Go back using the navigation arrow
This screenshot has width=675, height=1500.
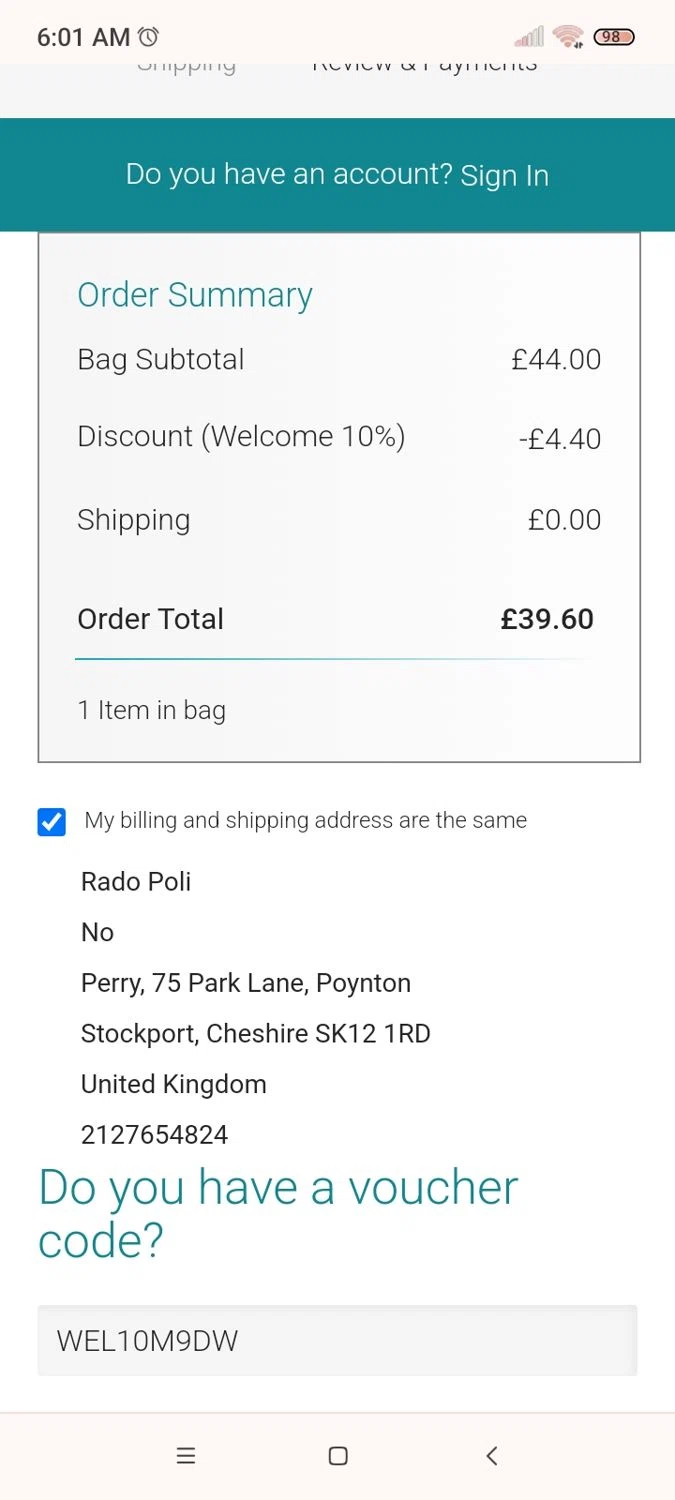pos(491,1456)
